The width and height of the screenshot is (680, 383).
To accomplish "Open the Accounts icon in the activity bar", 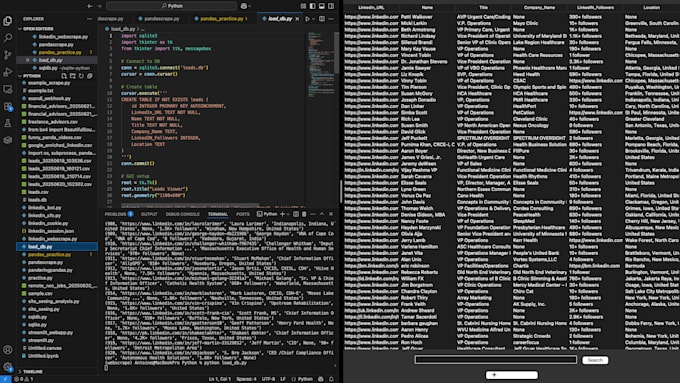I will tap(8, 350).
